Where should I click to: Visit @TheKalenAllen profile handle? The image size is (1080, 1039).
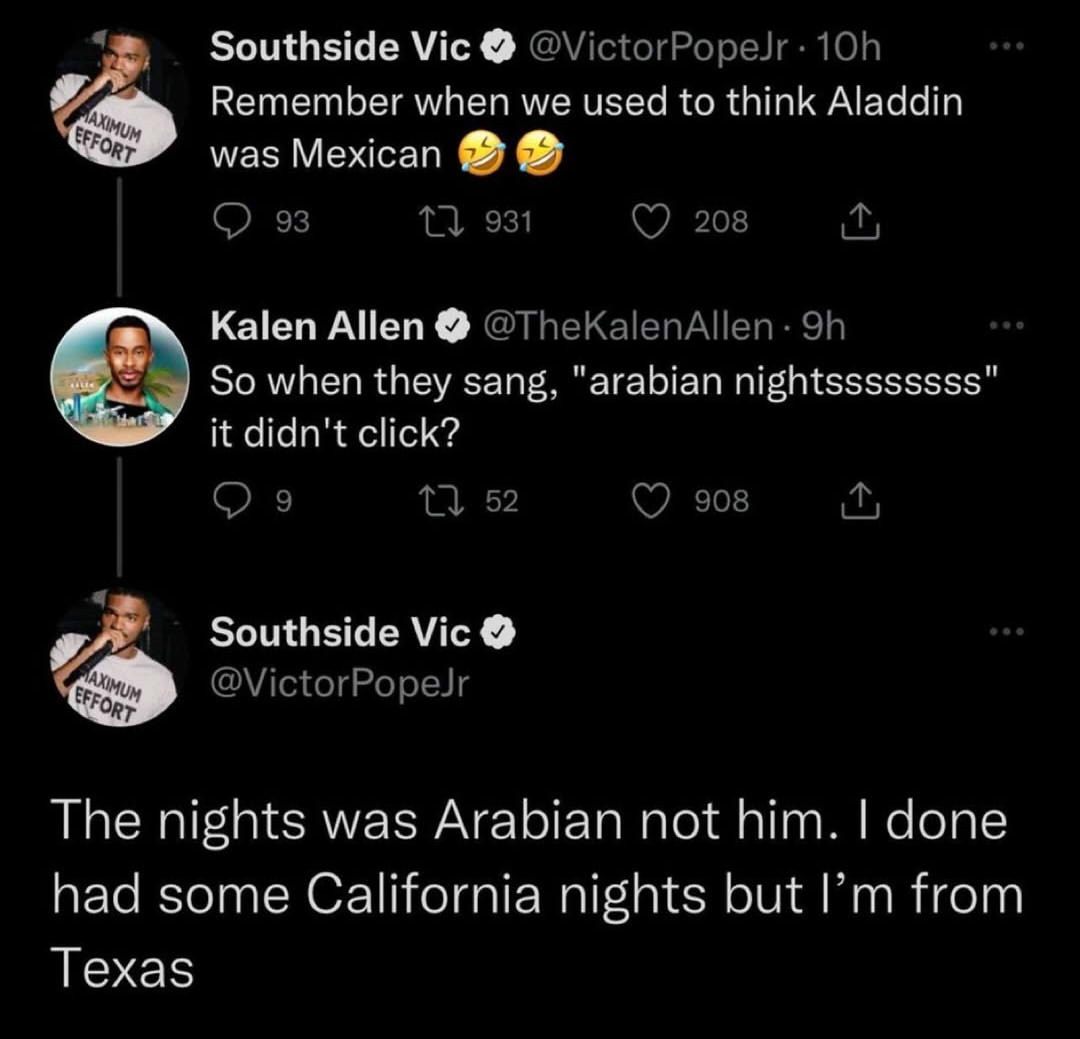coord(628,326)
